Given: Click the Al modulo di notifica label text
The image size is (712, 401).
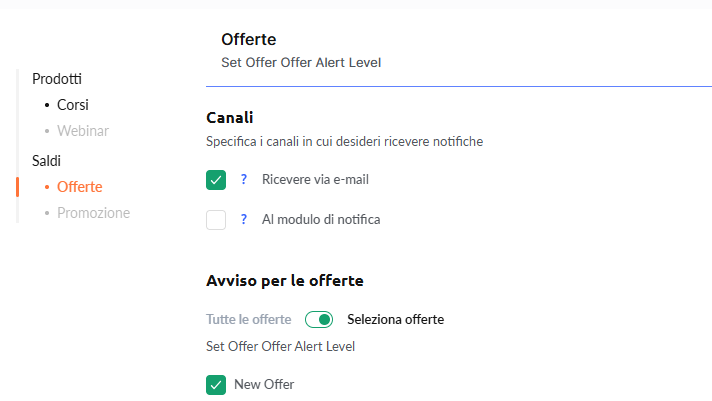Looking at the screenshot, I should [320, 220].
